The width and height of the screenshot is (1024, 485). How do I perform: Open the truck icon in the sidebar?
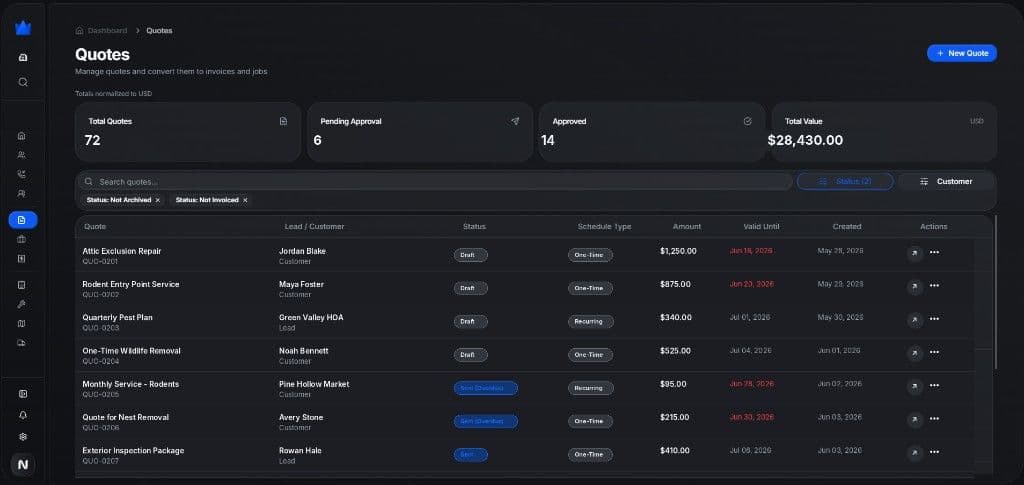coord(22,343)
